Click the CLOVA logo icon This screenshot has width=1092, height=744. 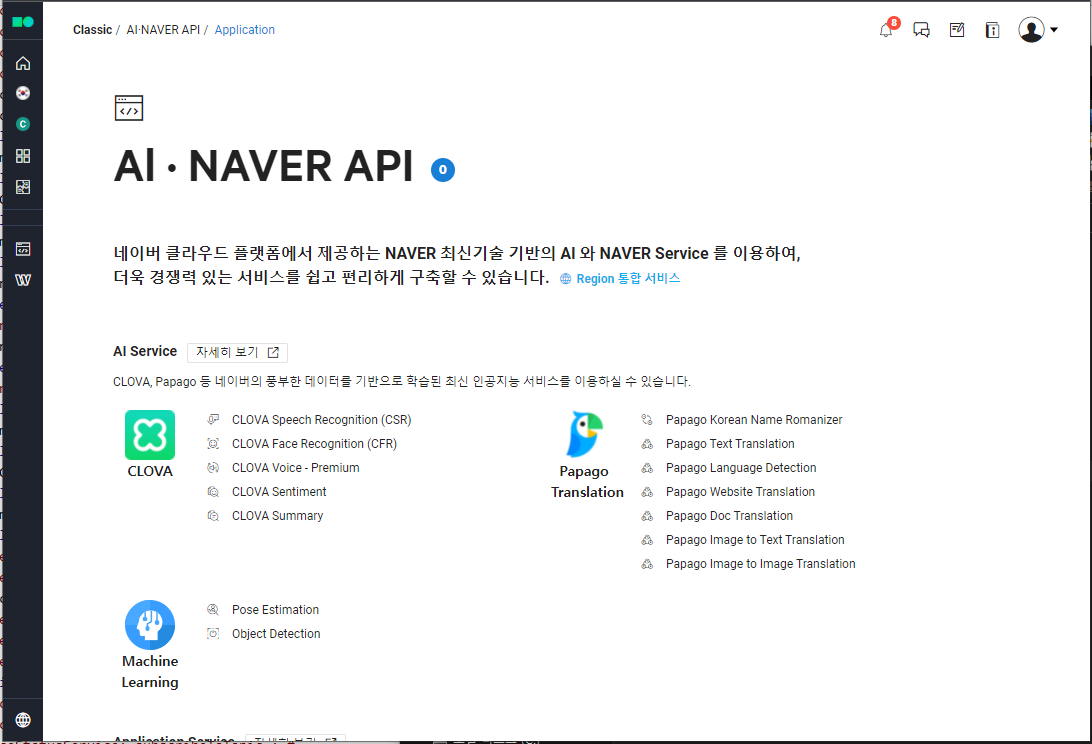(150, 435)
